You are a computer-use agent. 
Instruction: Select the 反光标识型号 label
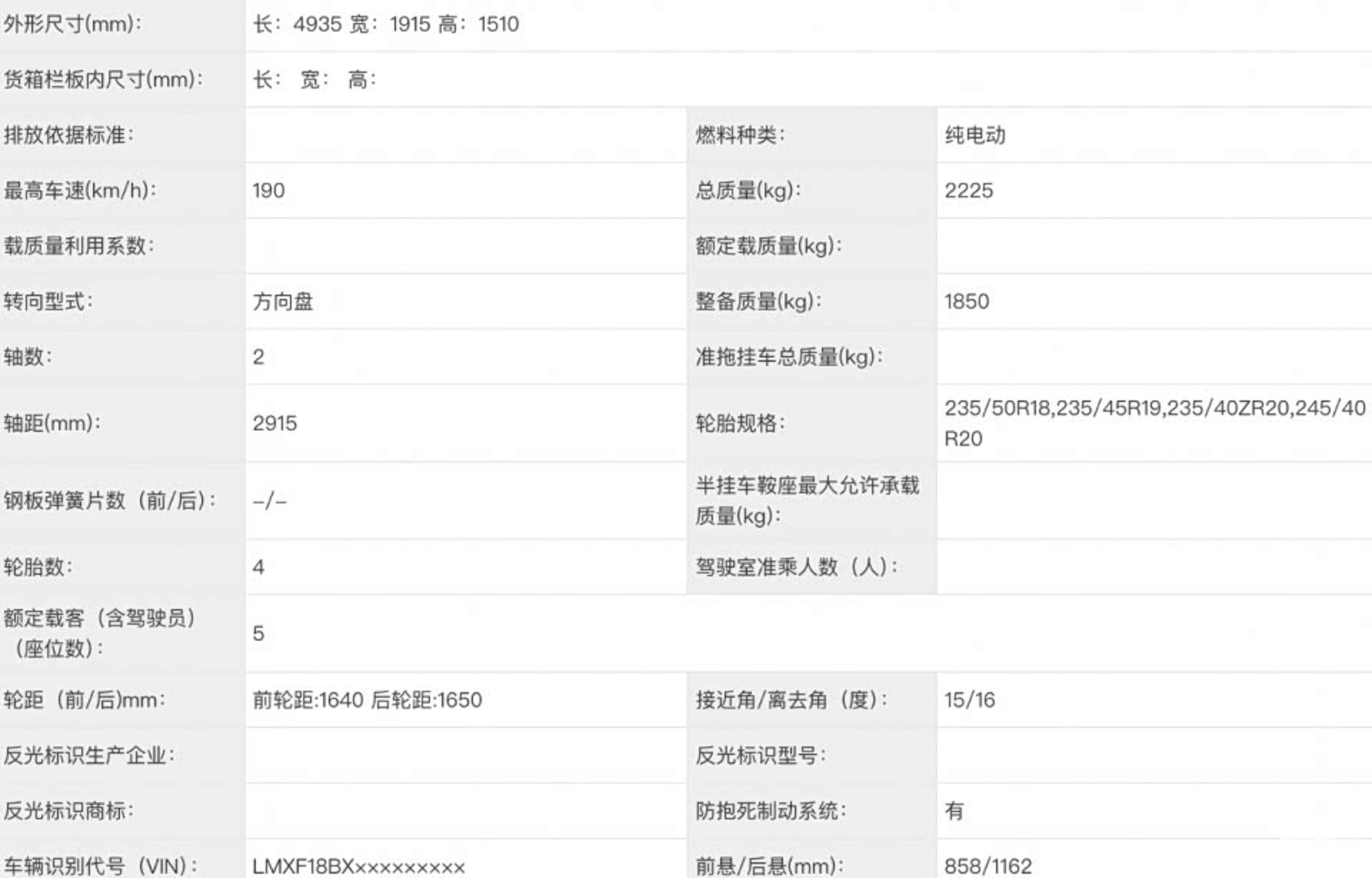761,756
